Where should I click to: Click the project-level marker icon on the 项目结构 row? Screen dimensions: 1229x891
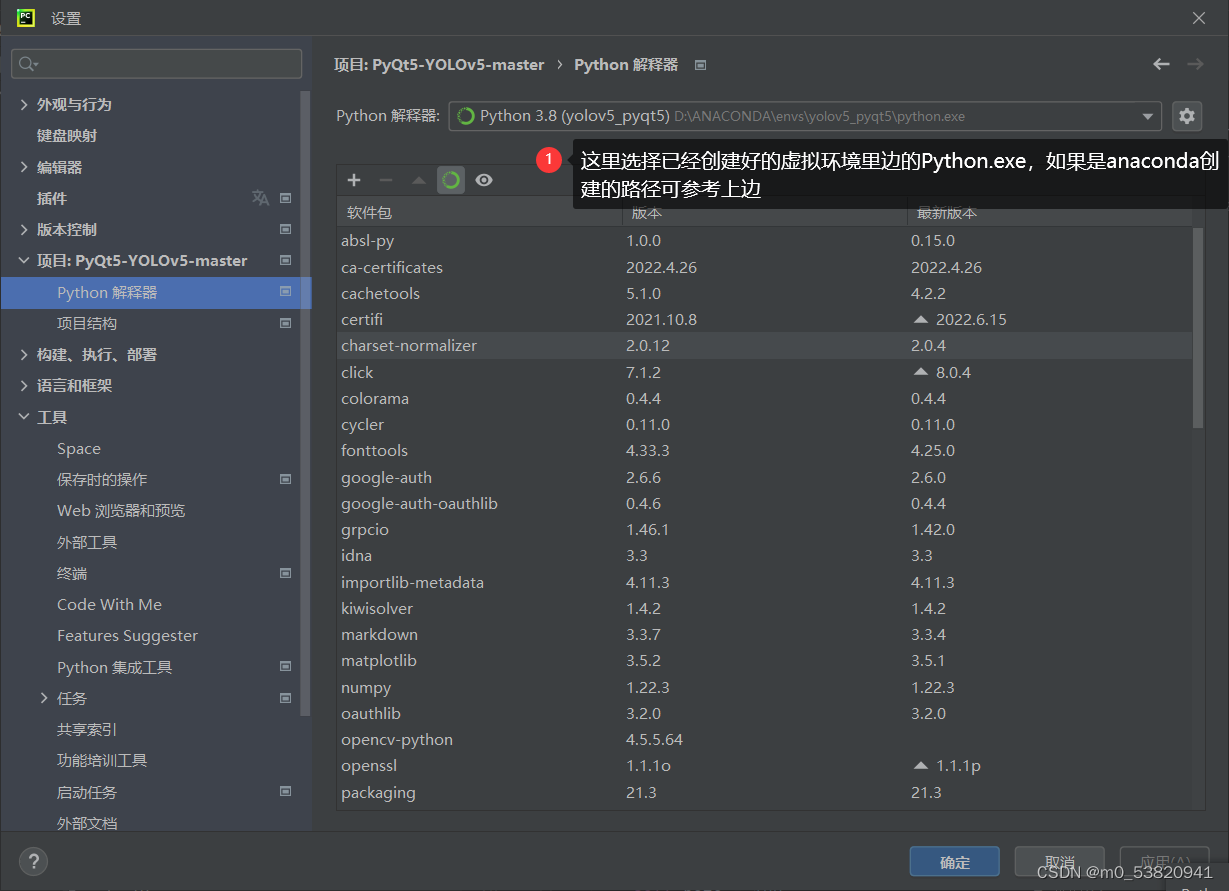[286, 323]
